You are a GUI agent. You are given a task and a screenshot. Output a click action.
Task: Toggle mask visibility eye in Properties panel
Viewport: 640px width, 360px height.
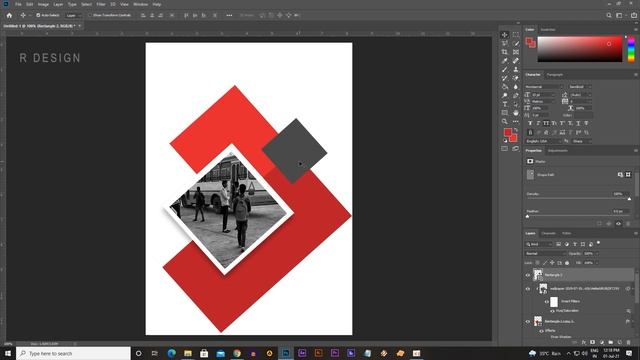tap(618, 224)
